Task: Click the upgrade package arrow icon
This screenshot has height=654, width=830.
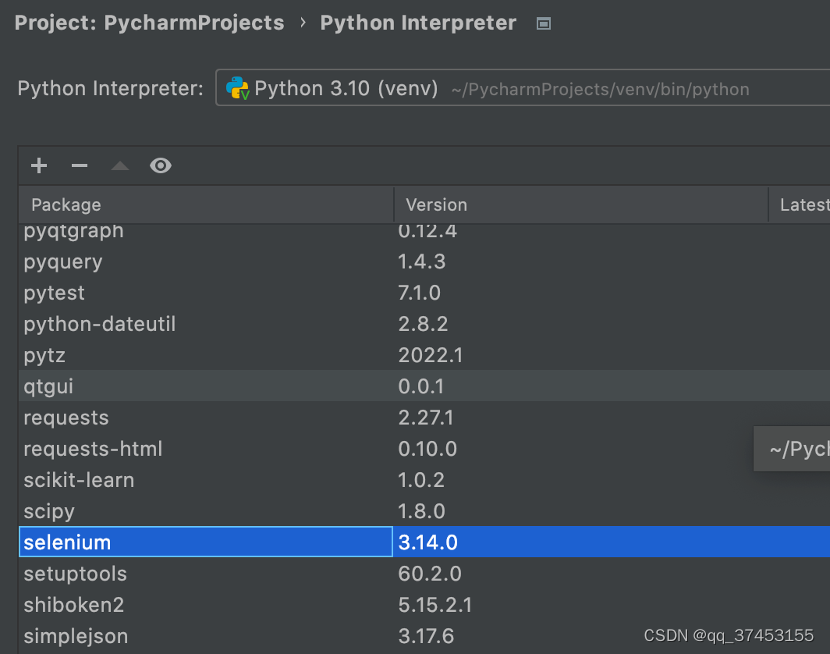Action: point(120,166)
